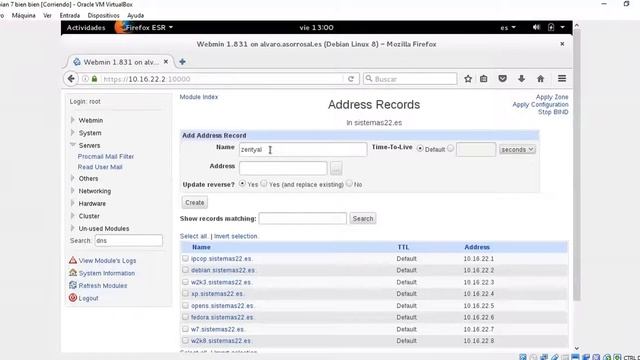Open the Entrada VirtualBox menu

click(70, 16)
